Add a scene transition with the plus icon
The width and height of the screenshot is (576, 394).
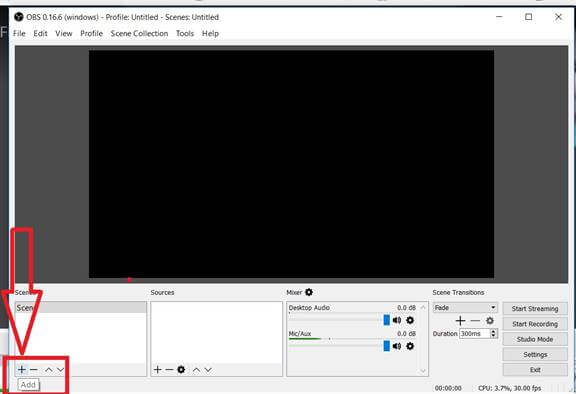[x=460, y=321]
